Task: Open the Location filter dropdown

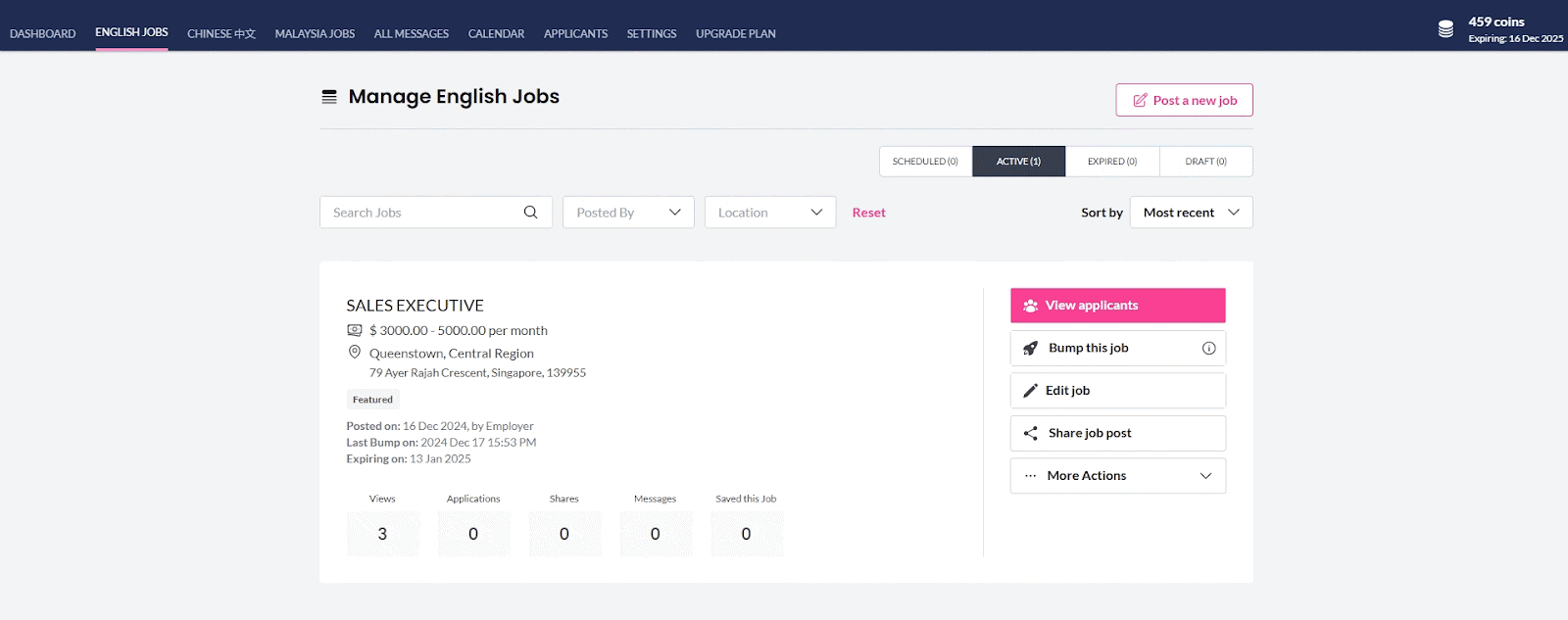Action: [x=769, y=213]
